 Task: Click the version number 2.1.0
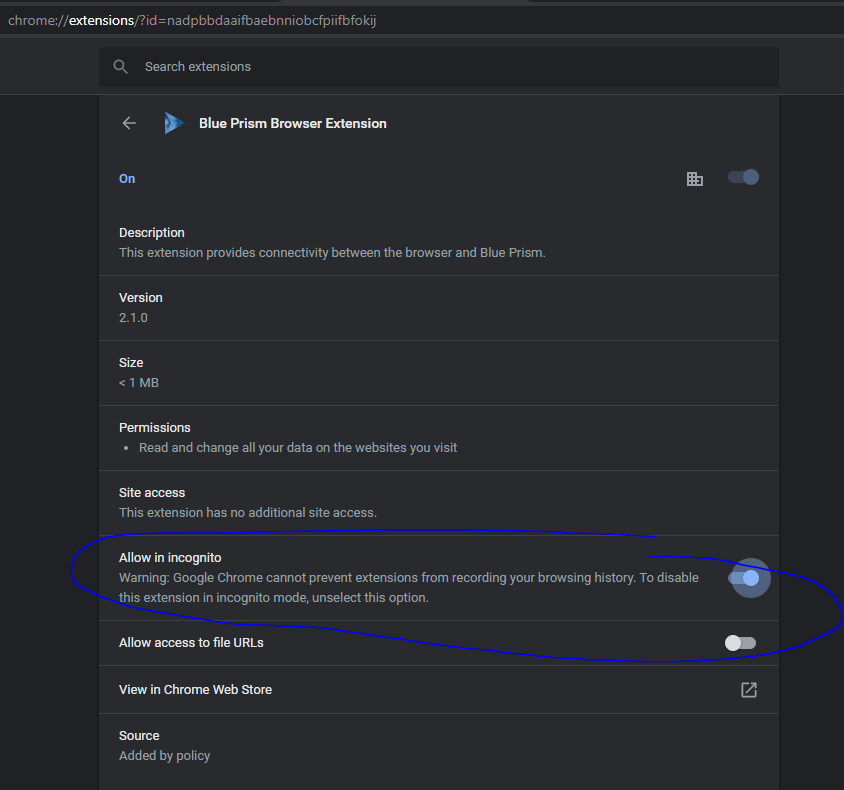133,318
